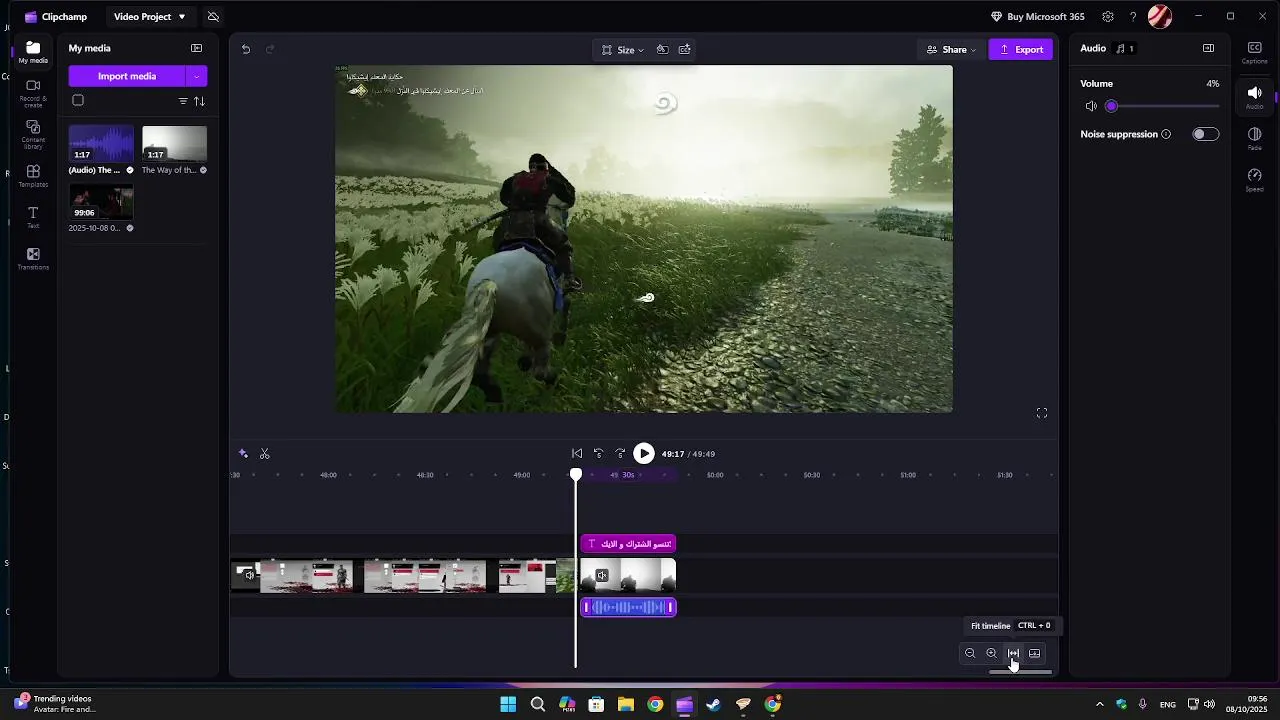Show the Noise suppression info tooltip
The width and height of the screenshot is (1280, 720).
pyautogui.click(x=1166, y=134)
